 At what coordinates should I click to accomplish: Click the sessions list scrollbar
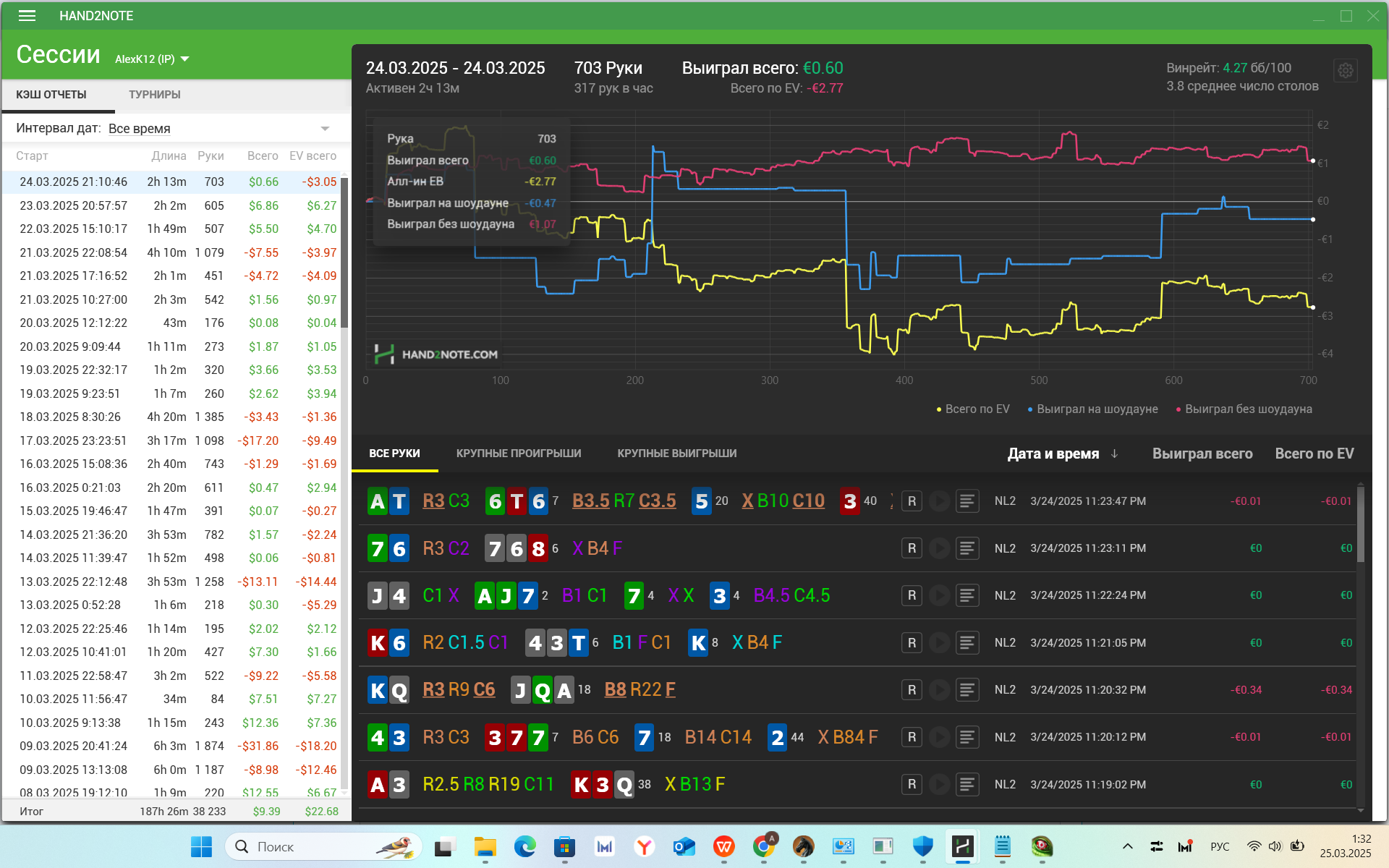(345, 252)
